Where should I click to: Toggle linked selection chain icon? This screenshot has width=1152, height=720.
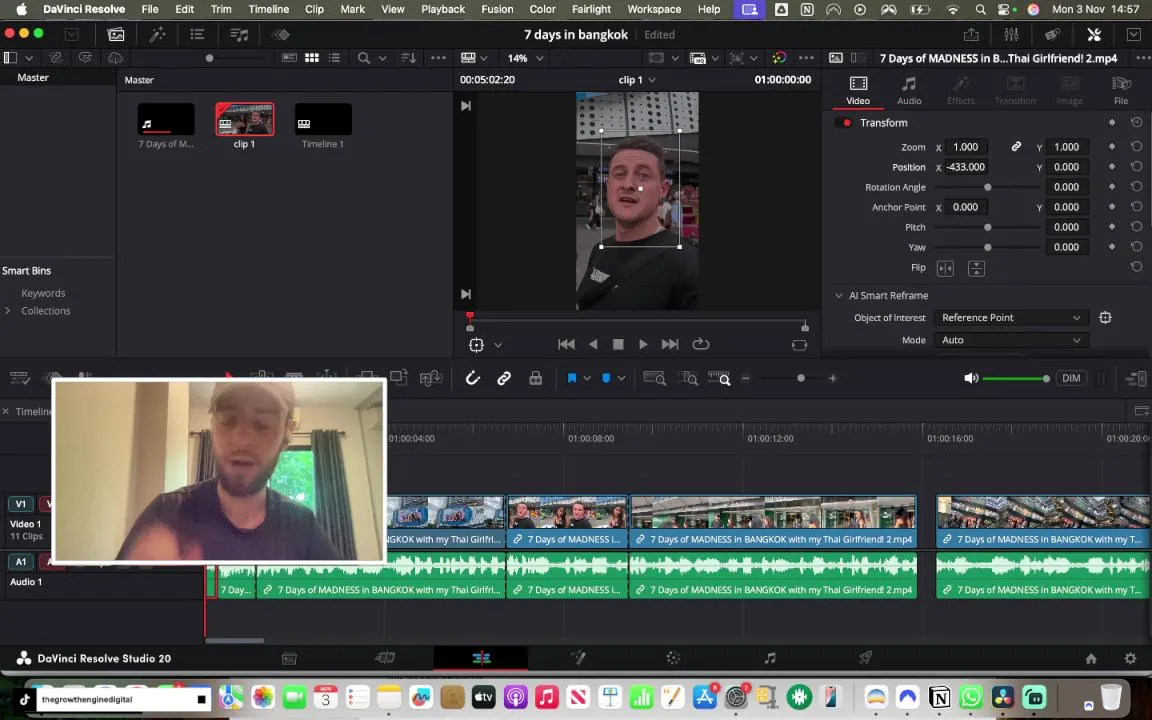504,378
